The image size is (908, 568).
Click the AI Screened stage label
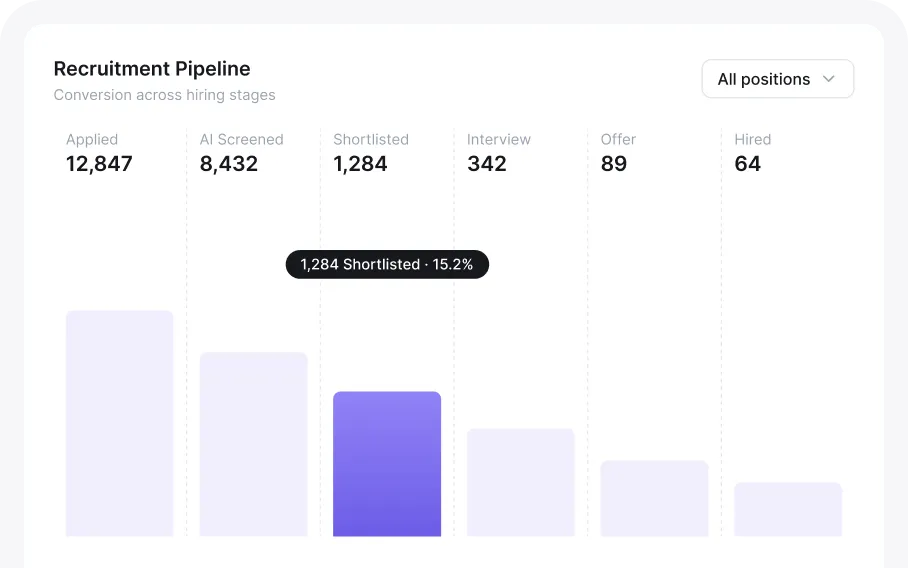(x=241, y=140)
